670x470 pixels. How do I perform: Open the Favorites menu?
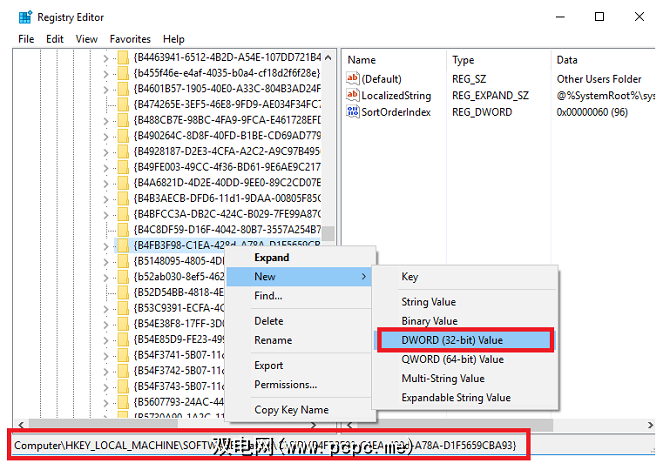tap(130, 39)
